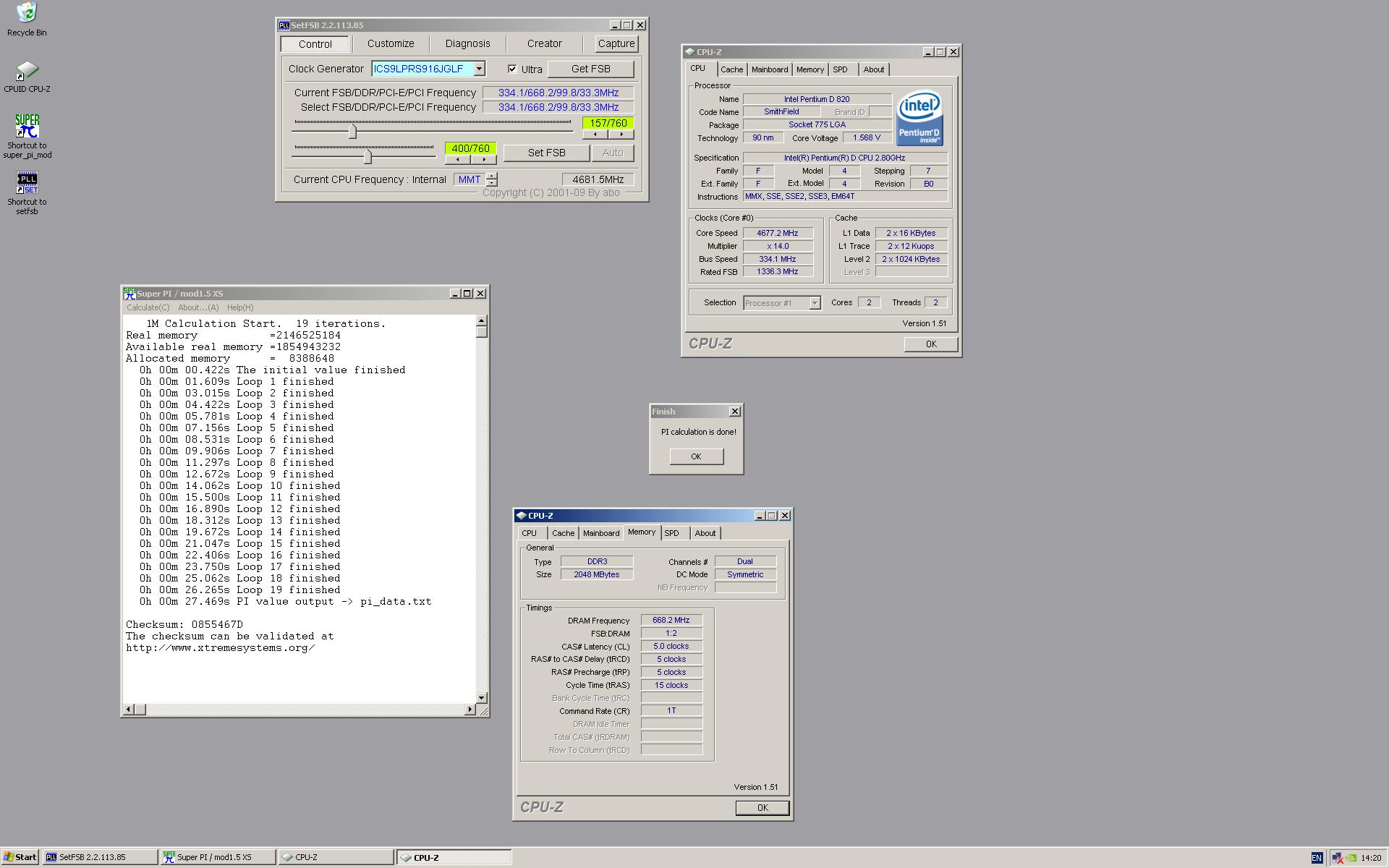Click Super PI vertical scrollbar down arrow
Viewport: 1389px width, 868px height.
(x=482, y=698)
